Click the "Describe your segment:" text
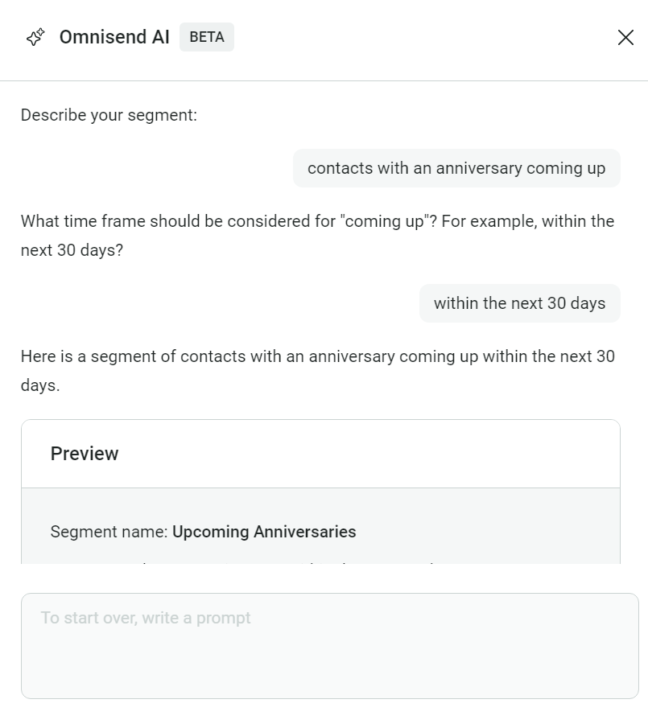This screenshot has width=648, height=720. pos(109,115)
